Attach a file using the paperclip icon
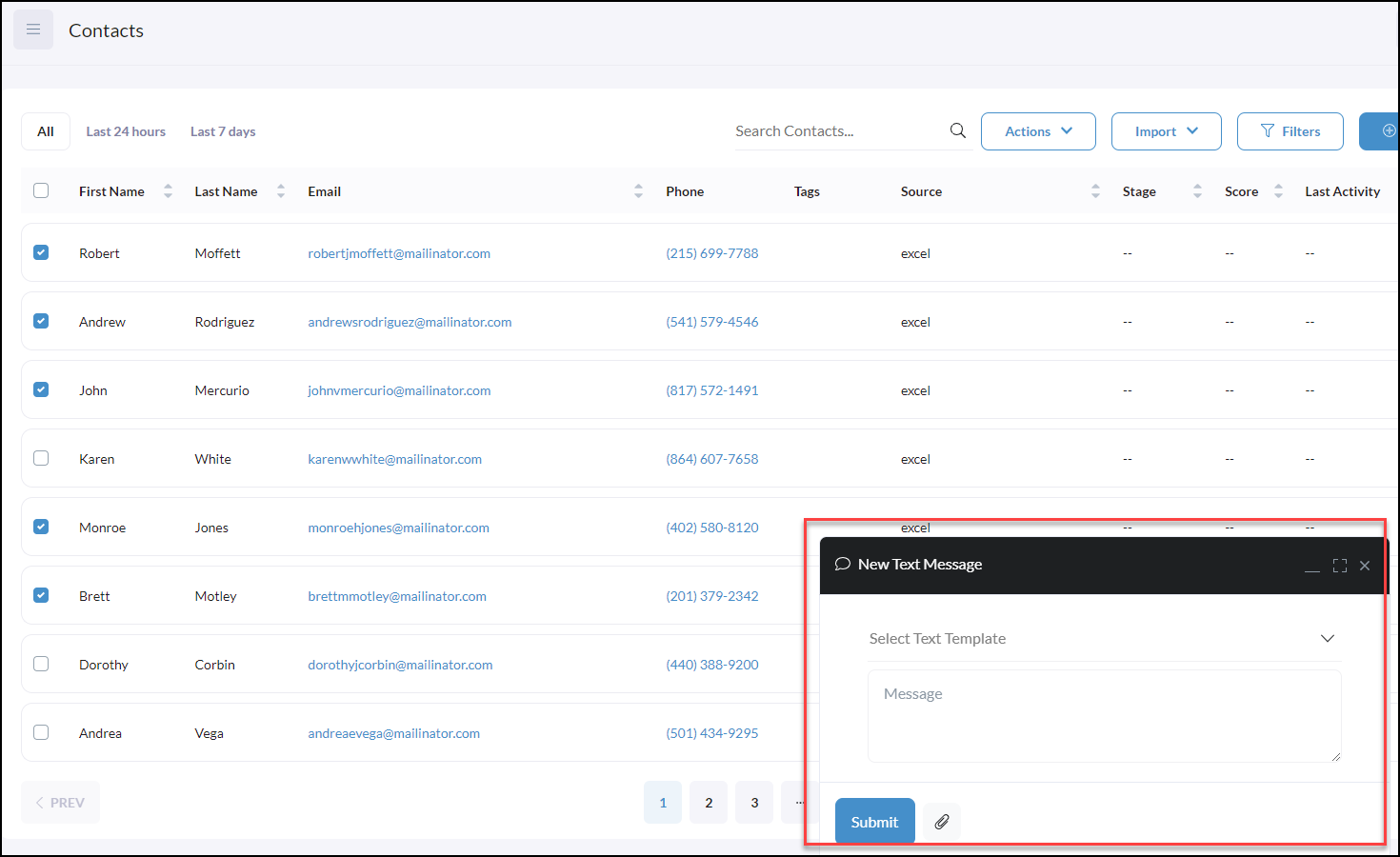1400x857 pixels. (941, 821)
